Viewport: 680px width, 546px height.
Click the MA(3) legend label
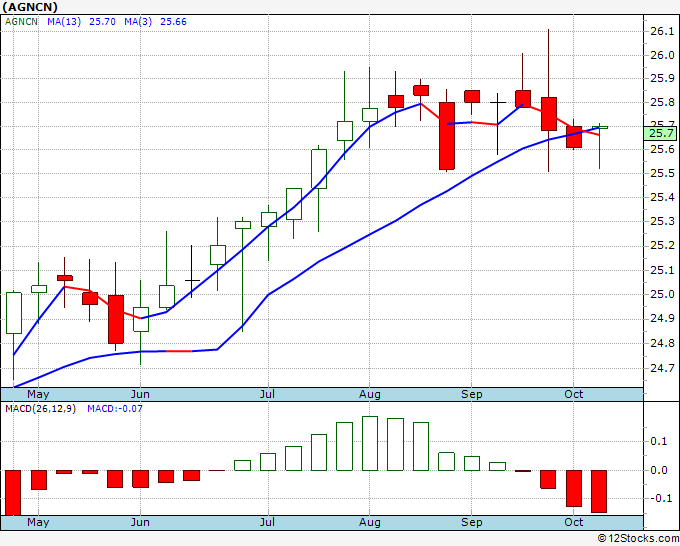pyautogui.click(x=138, y=22)
